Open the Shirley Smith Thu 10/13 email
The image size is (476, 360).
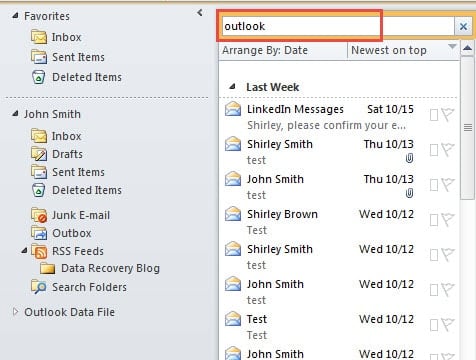point(339,152)
